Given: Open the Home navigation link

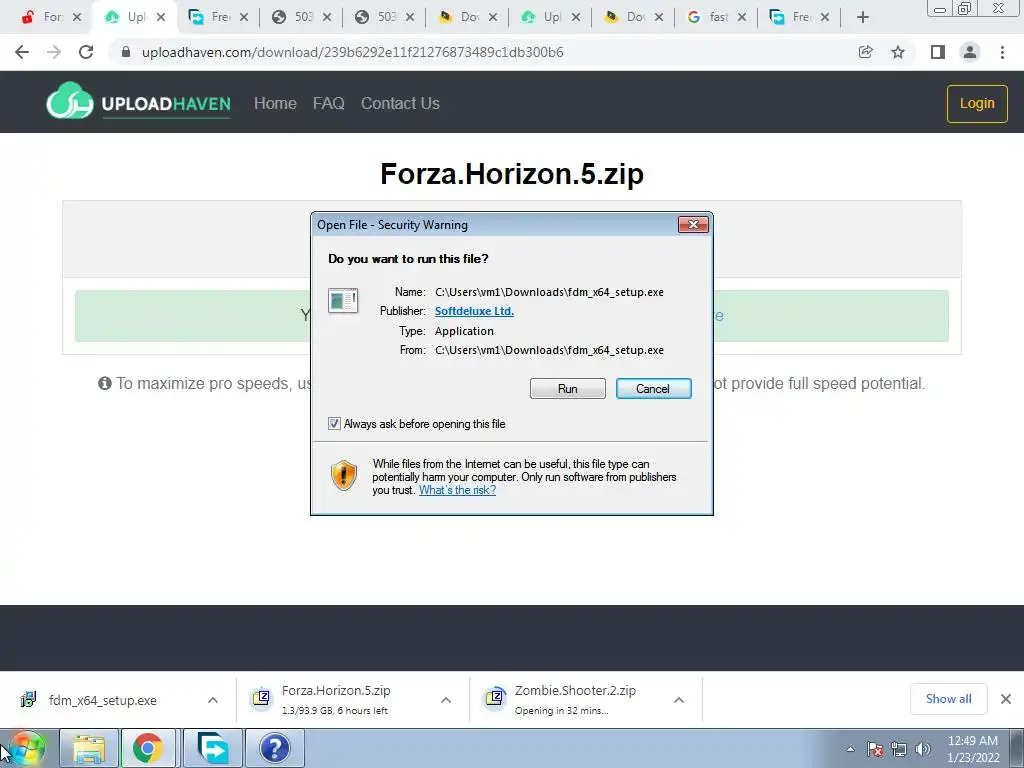Looking at the screenshot, I should tap(275, 103).
